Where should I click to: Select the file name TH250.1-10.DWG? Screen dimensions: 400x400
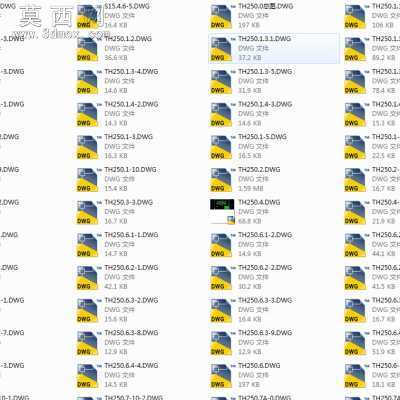[x=130, y=170]
